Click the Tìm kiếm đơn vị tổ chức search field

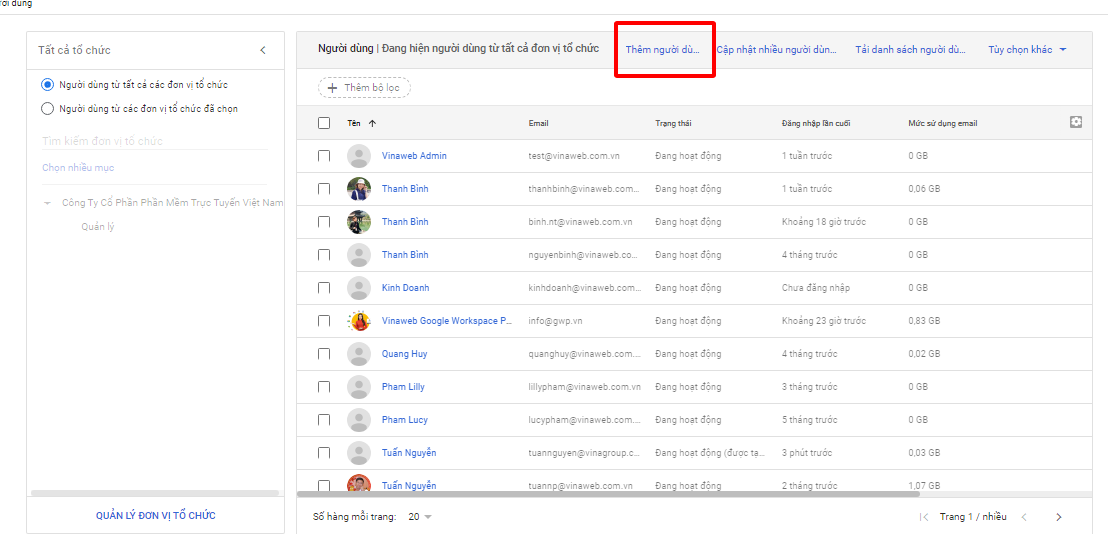coord(154,141)
